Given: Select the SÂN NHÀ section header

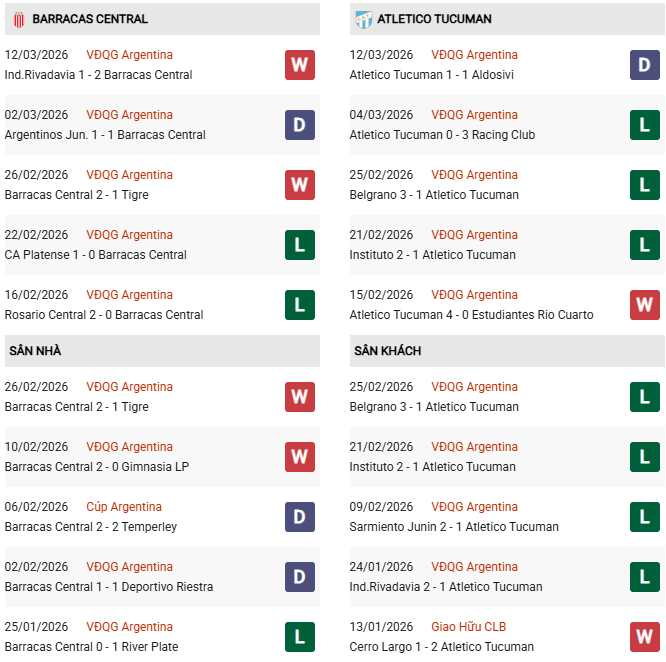Looking at the screenshot, I should tap(35, 351).
